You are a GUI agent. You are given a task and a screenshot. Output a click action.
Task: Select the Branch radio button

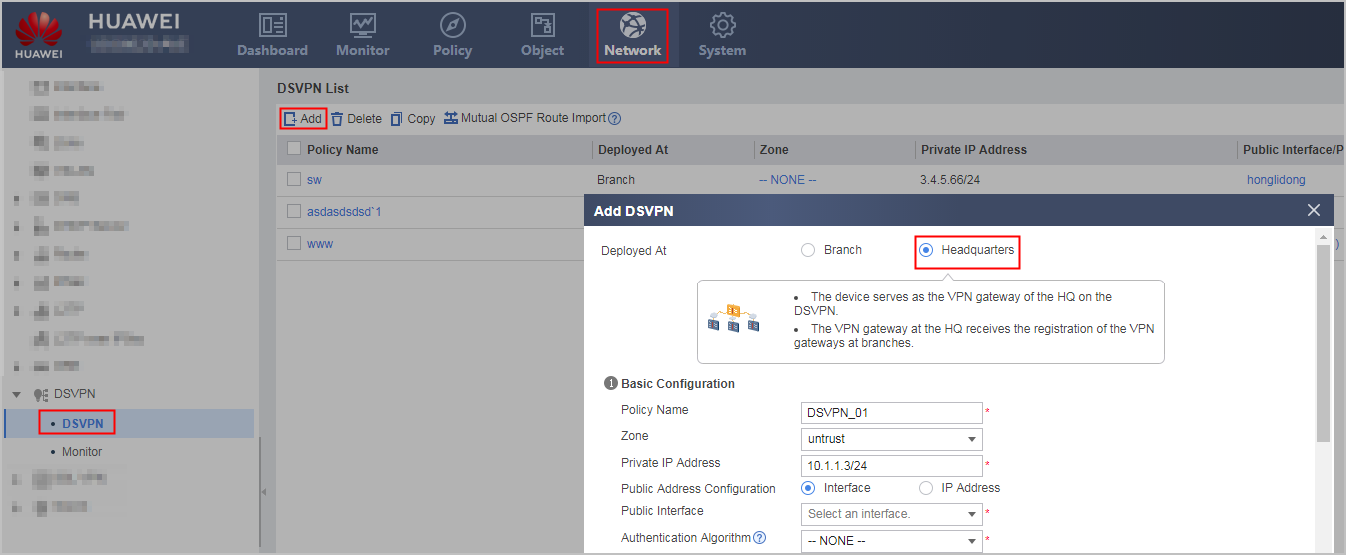pyautogui.click(x=808, y=250)
